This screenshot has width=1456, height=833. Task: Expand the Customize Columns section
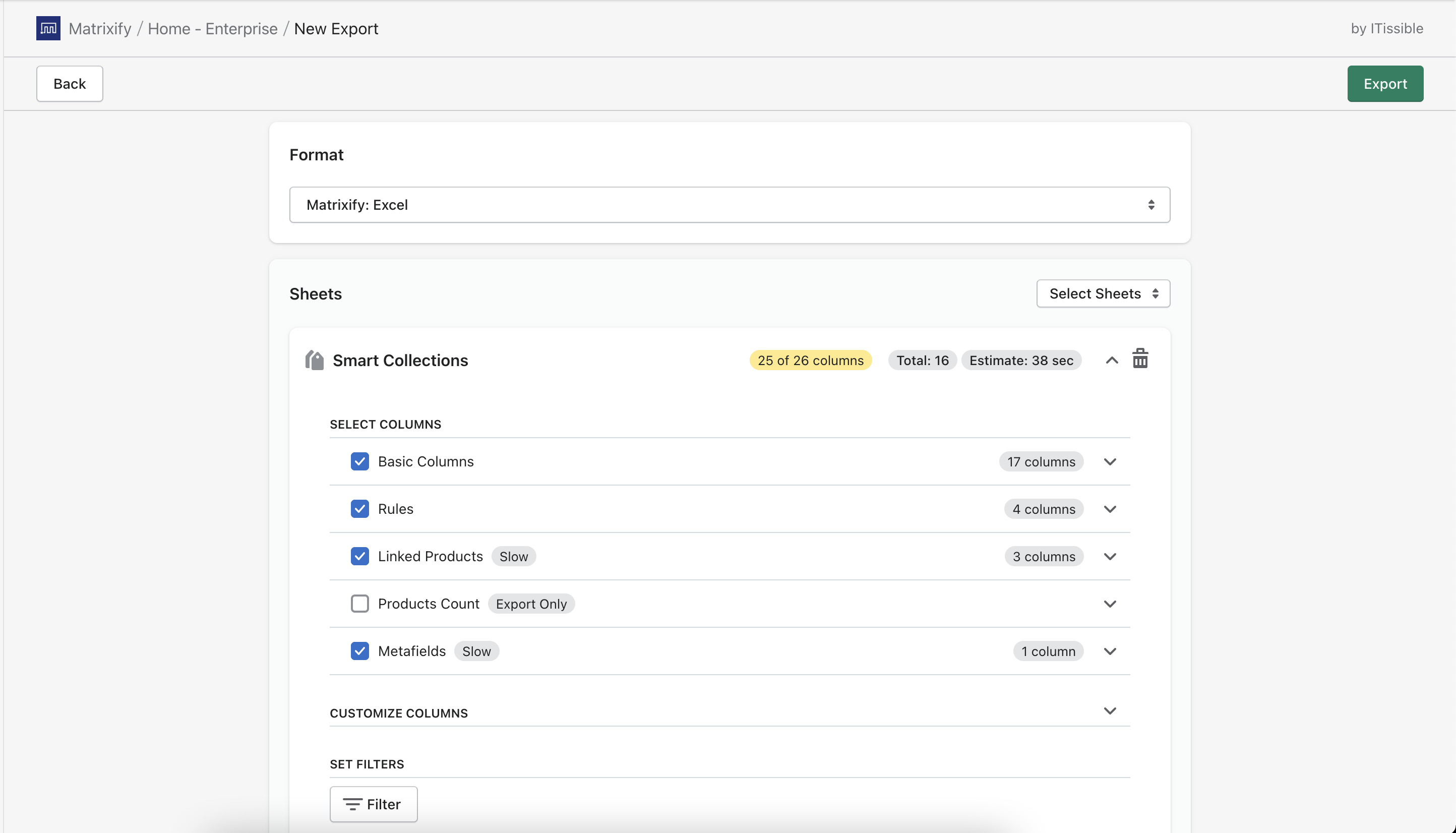1110,711
